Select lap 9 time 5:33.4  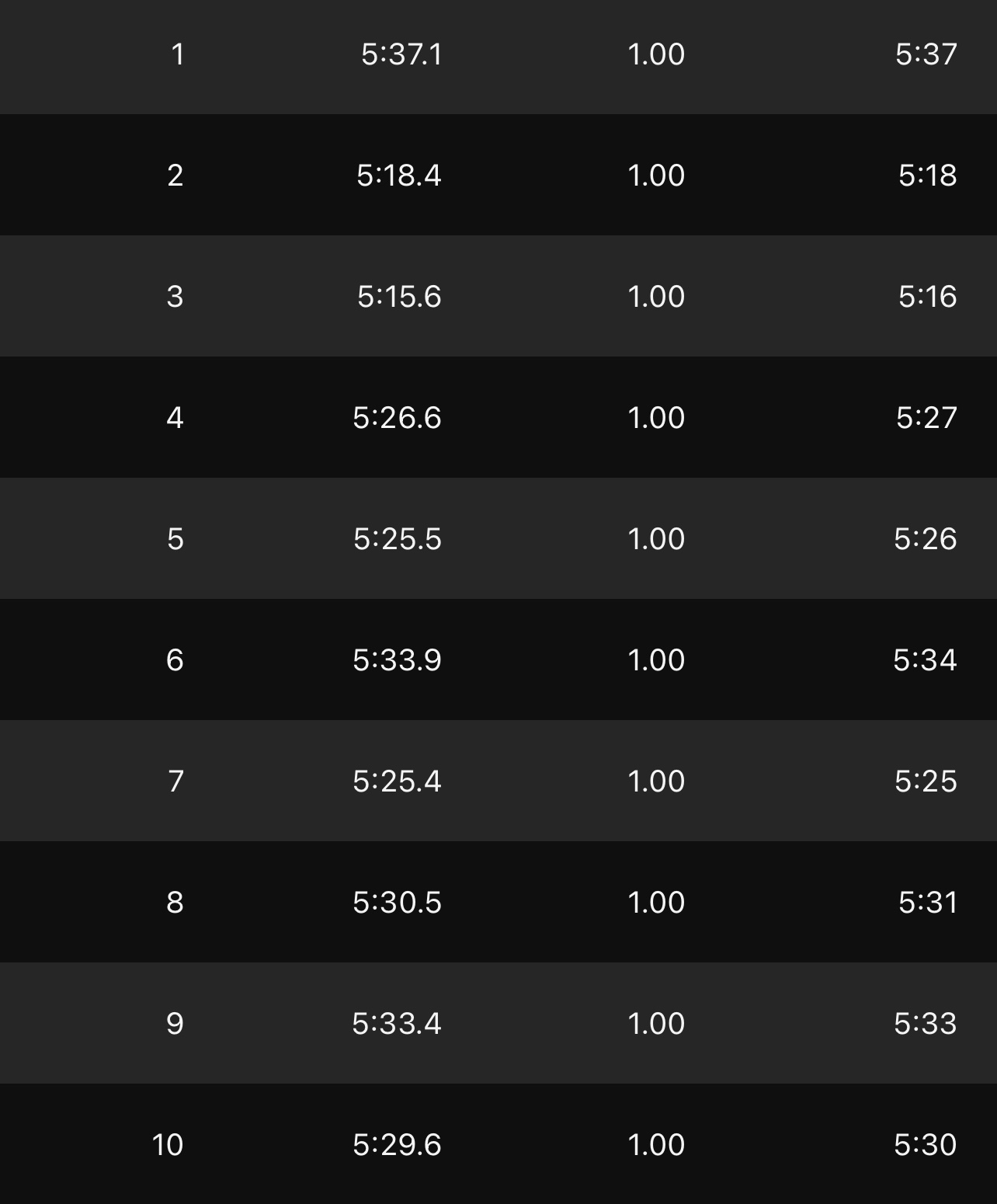tap(397, 1024)
